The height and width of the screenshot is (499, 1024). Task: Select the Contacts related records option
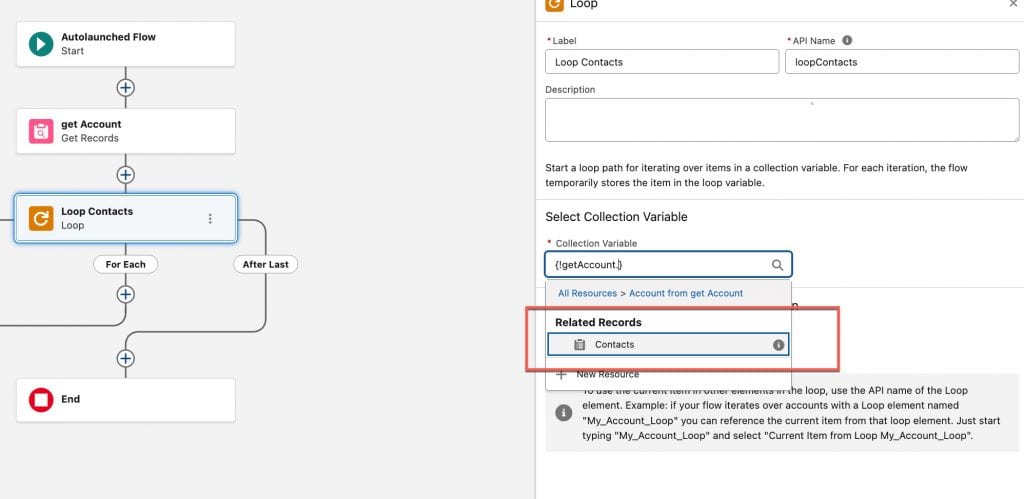click(x=668, y=345)
